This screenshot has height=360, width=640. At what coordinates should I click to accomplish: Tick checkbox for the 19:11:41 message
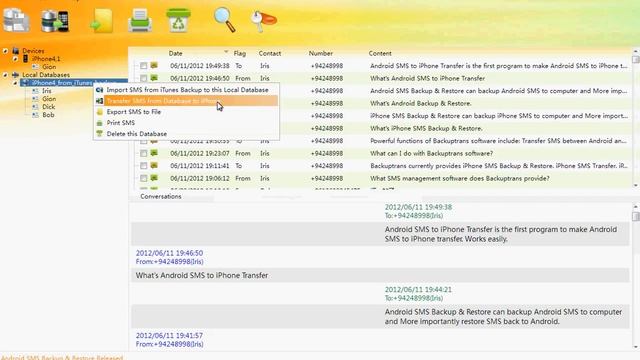144,166
